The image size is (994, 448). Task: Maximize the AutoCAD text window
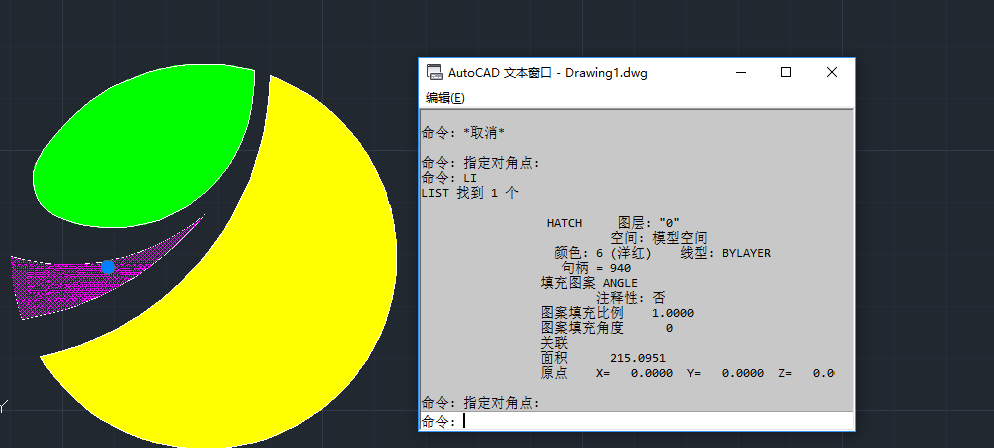click(x=786, y=72)
